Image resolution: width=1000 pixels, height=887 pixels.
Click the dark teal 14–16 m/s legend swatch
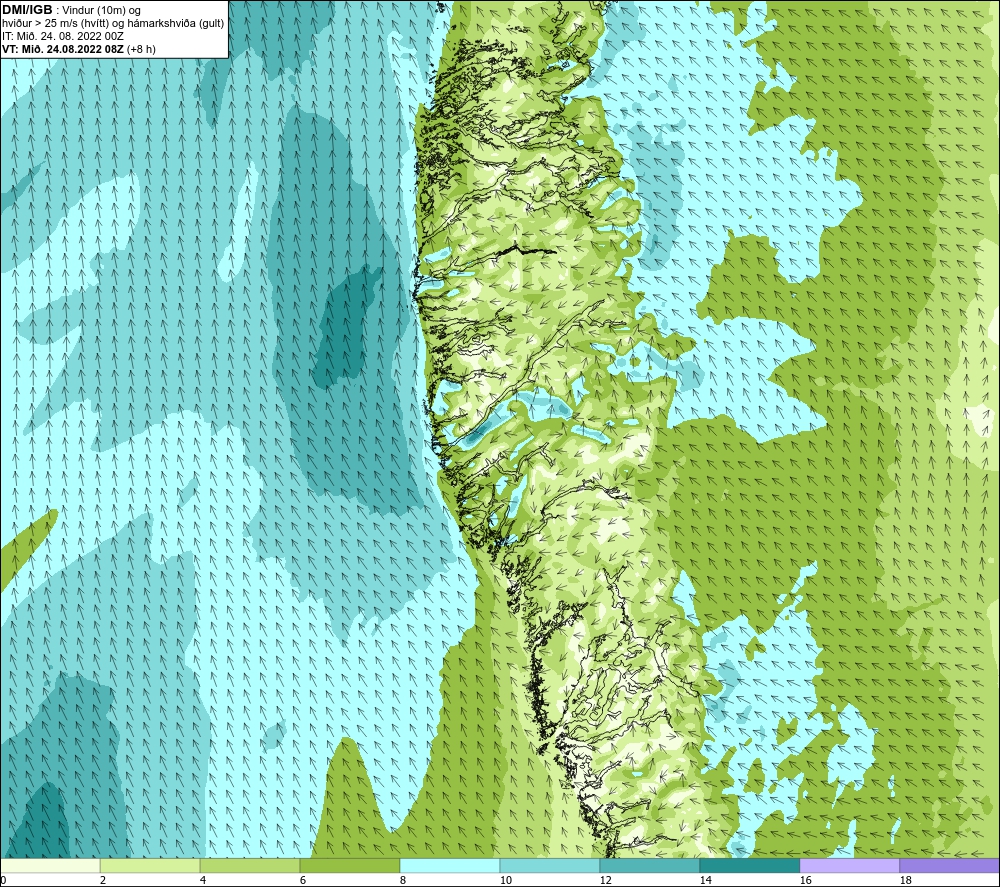point(749,865)
